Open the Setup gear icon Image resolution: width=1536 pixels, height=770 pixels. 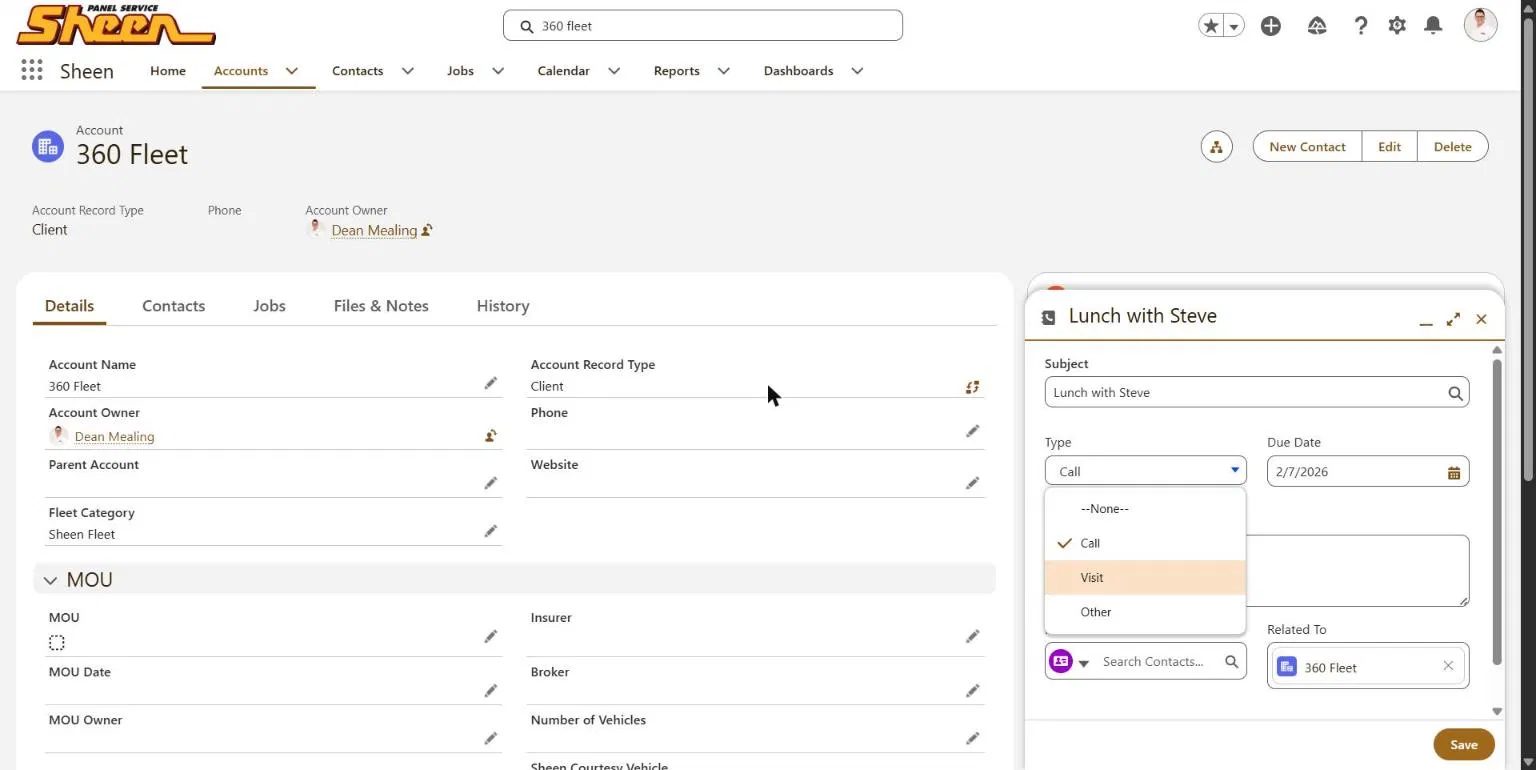(x=1397, y=26)
